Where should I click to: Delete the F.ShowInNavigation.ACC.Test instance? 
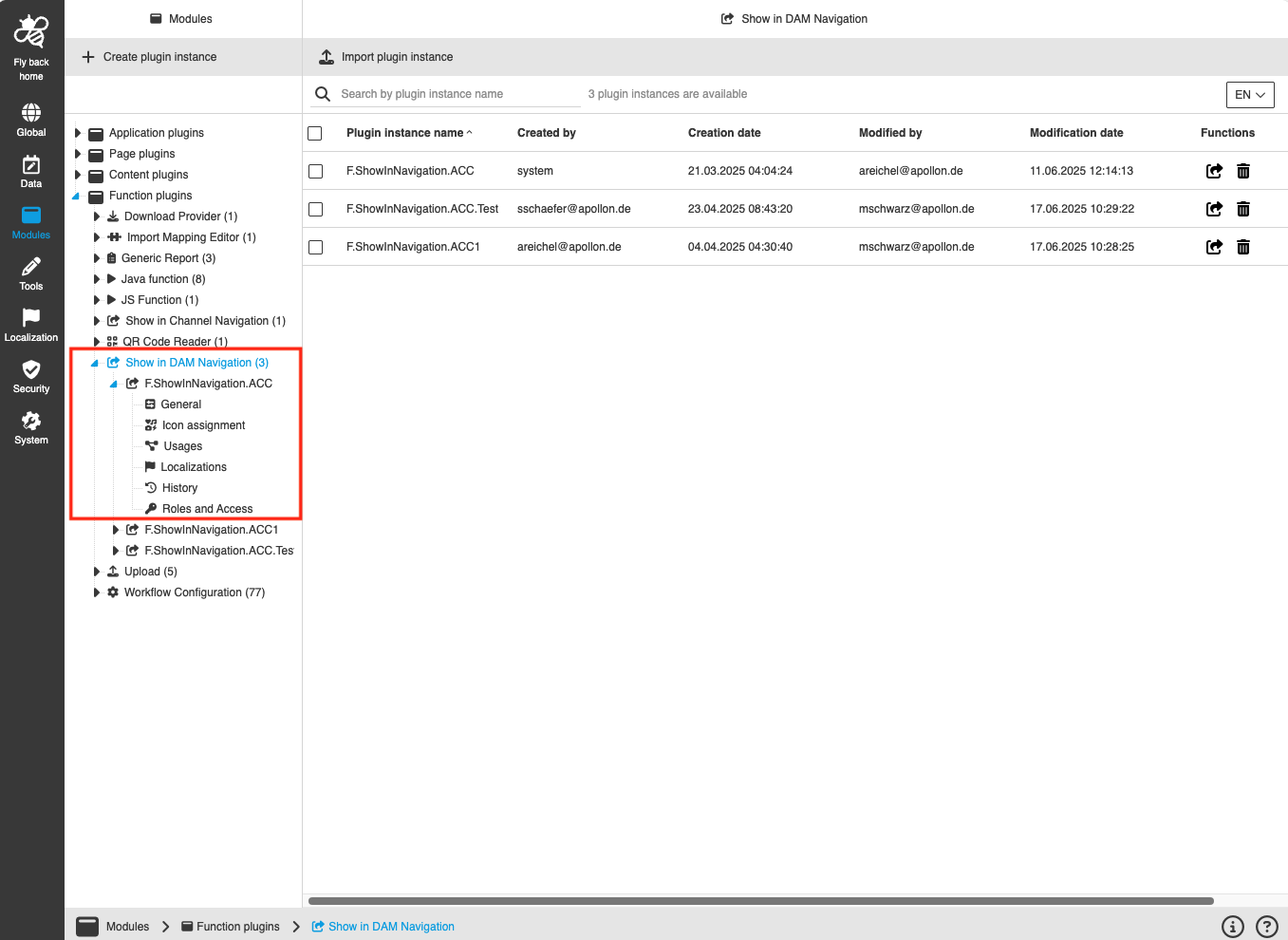(1242, 209)
